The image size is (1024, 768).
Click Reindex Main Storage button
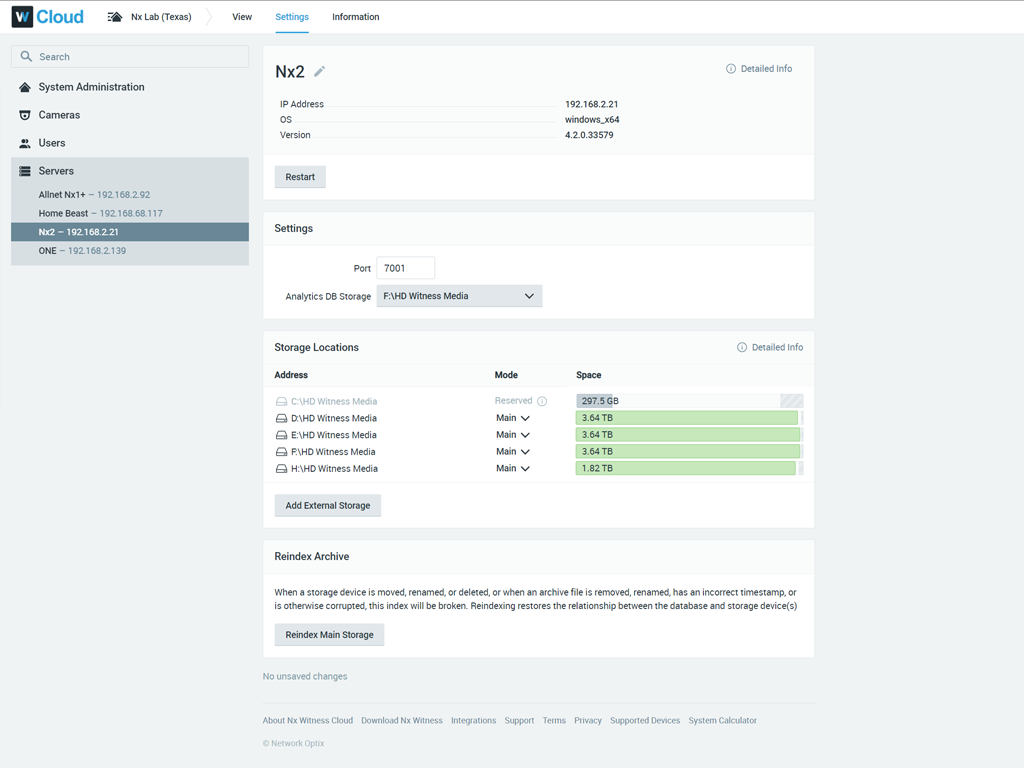[329, 635]
